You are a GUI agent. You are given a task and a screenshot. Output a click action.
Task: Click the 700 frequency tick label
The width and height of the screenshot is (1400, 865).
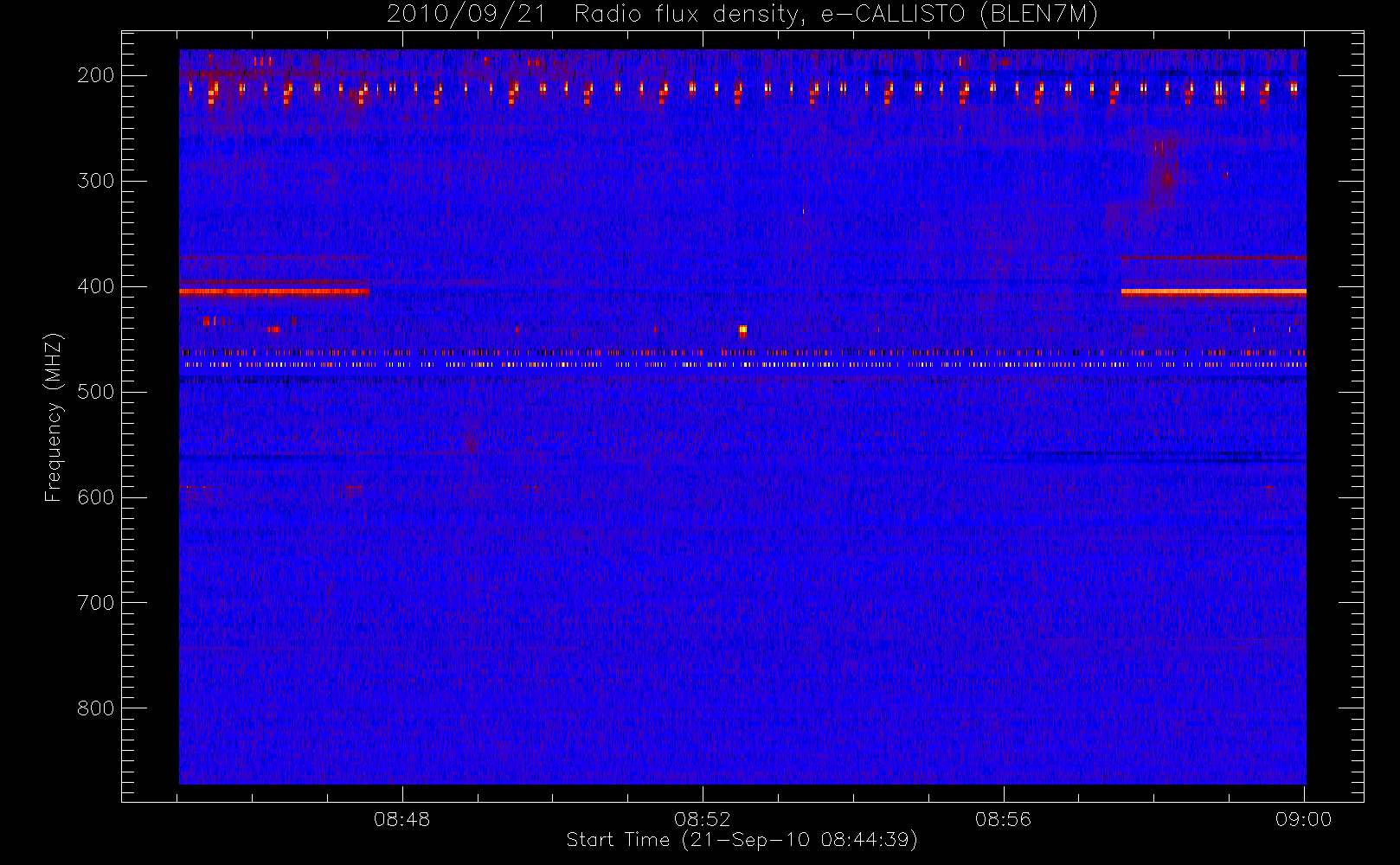[x=96, y=603]
